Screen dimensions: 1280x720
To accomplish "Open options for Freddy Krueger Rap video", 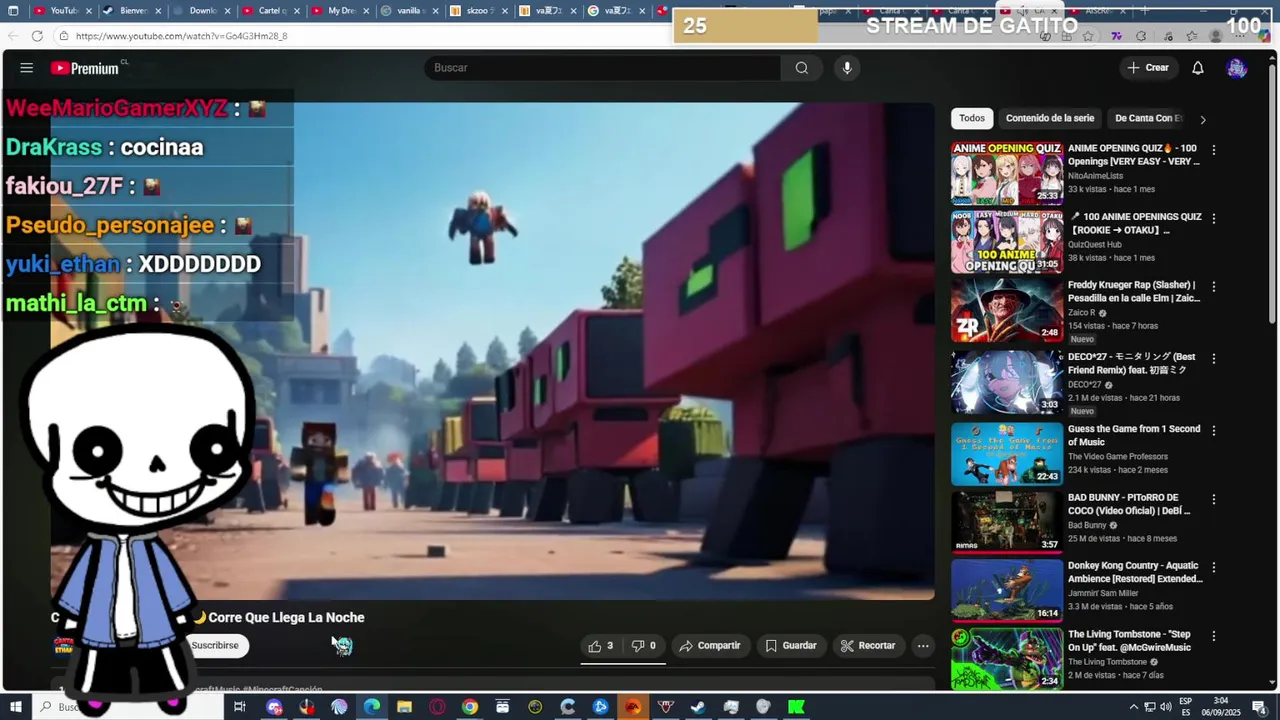I will pos(1214,286).
